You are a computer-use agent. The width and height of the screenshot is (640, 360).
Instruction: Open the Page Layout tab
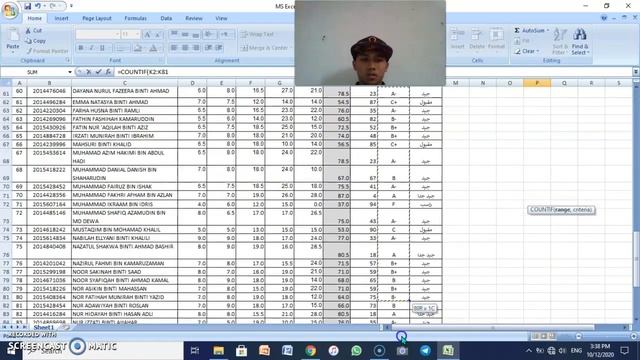tap(97, 18)
